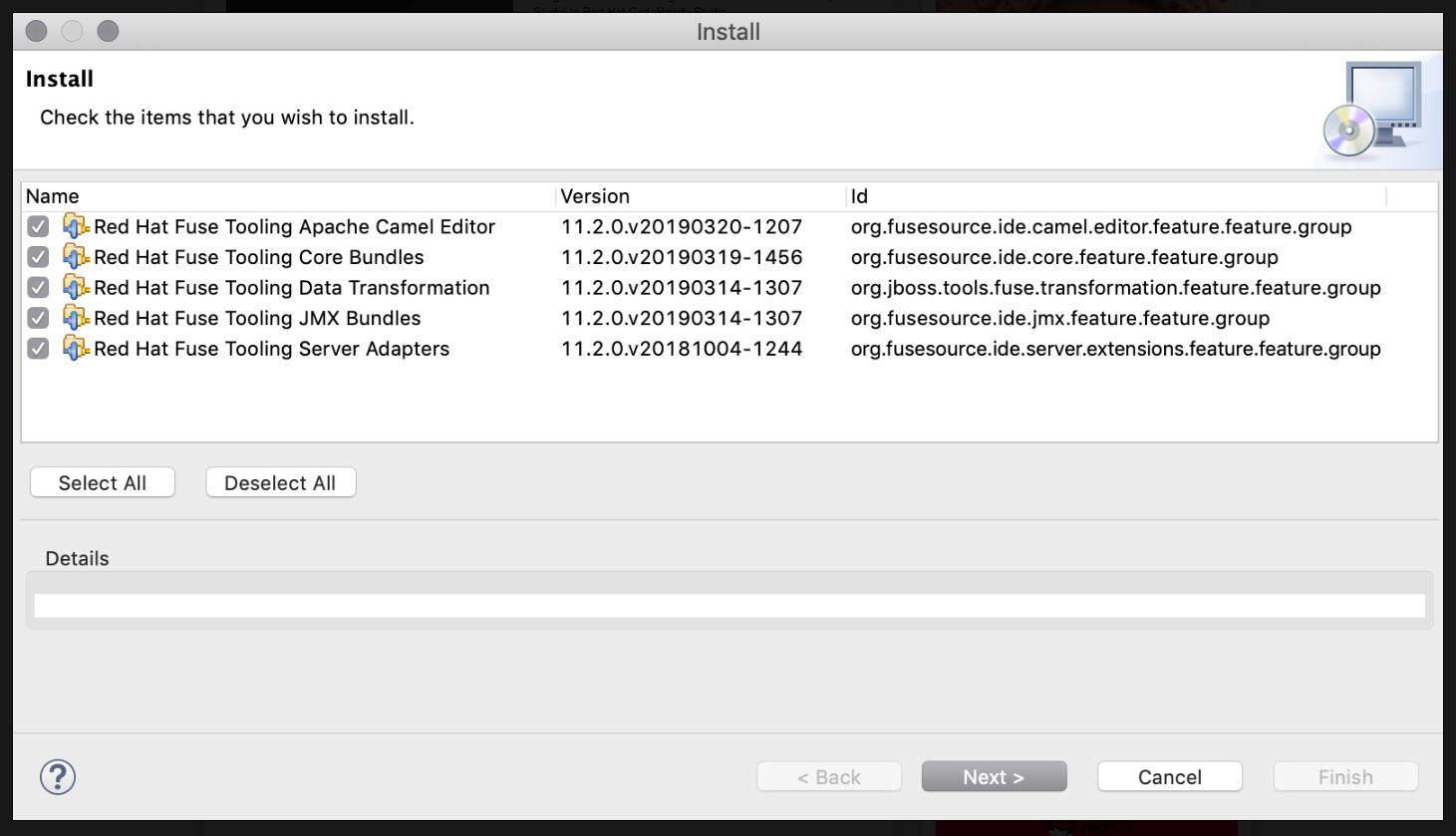Uncheck the Apache Camel Editor checkbox
The height and width of the screenshot is (836, 1456).
[38, 227]
